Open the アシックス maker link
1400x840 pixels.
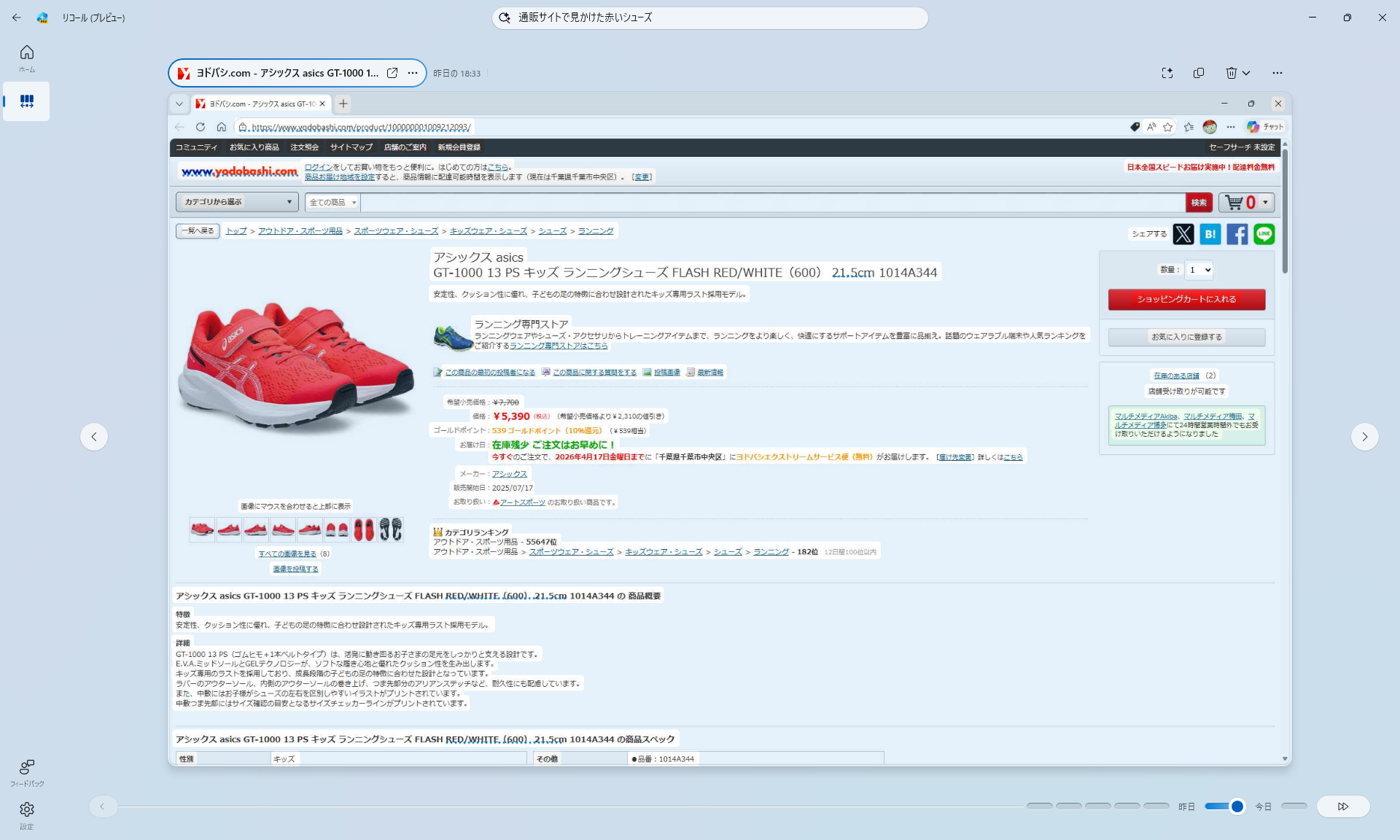click(510, 473)
